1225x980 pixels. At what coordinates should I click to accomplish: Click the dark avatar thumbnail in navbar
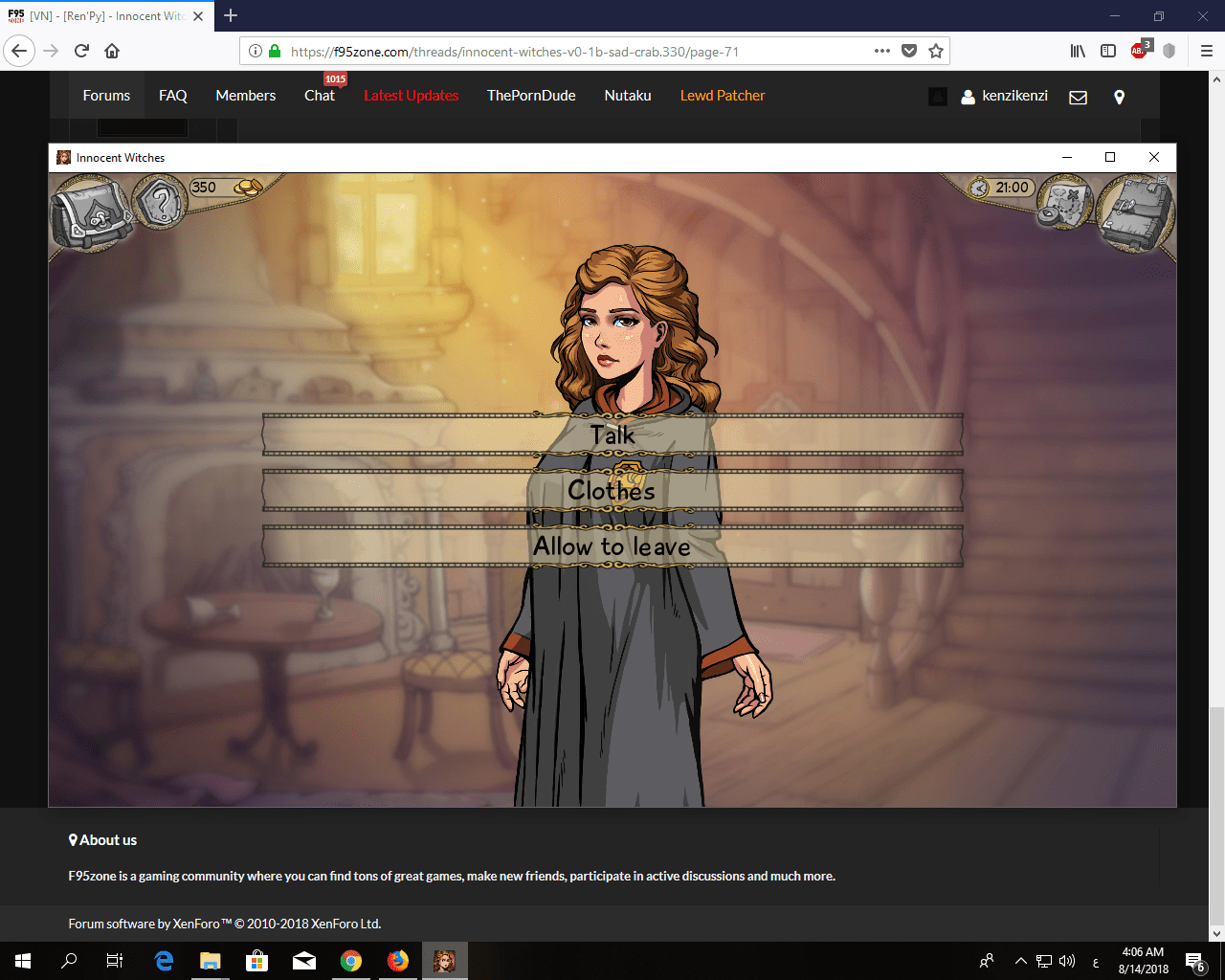(938, 97)
